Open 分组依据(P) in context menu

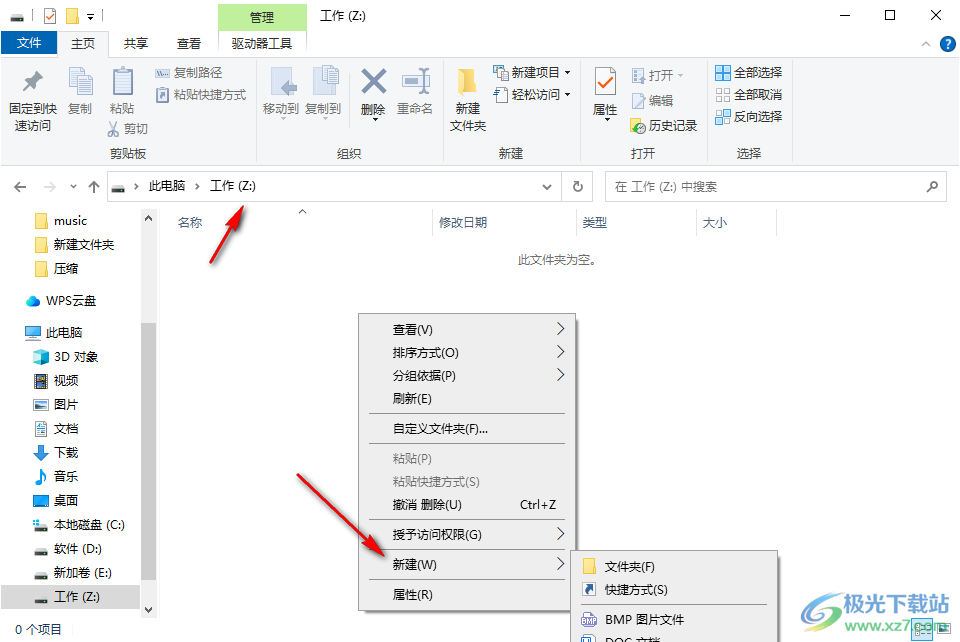(467, 376)
